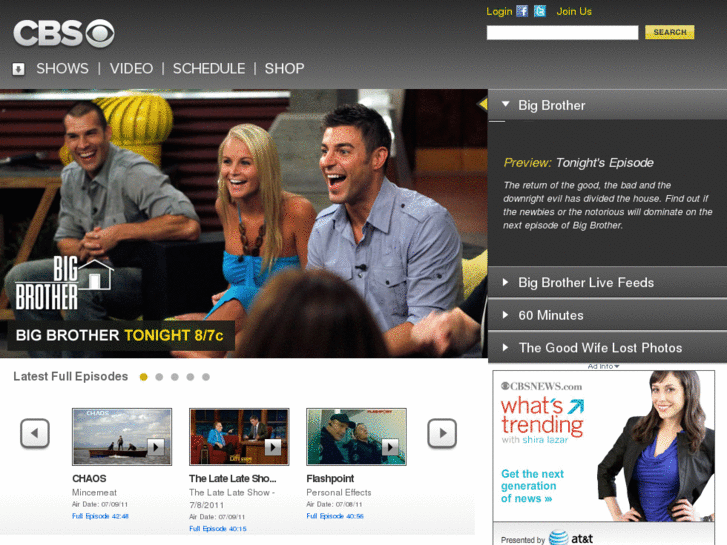Click the AT&T globe logo
The width and height of the screenshot is (727, 545).
tap(559, 538)
